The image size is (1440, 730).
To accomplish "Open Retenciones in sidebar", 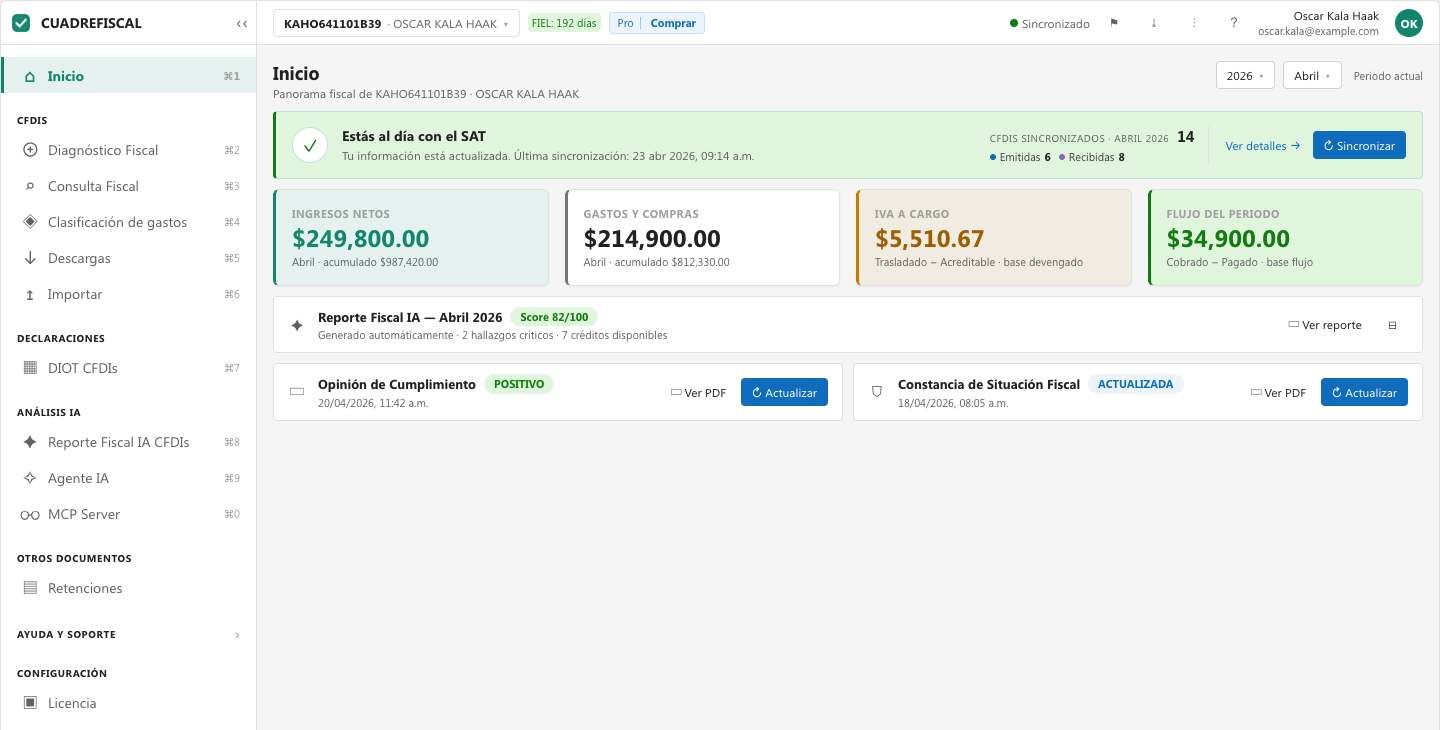I will (128, 588).
